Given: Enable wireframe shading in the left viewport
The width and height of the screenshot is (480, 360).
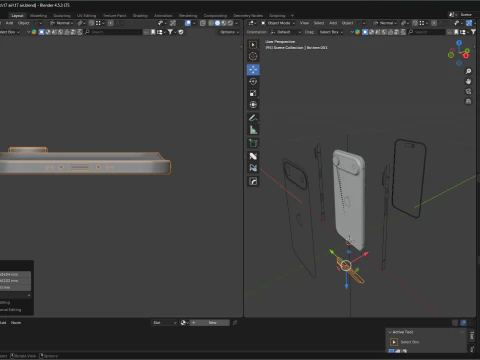Looking at the screenshot, I should (x=211, y=23).
